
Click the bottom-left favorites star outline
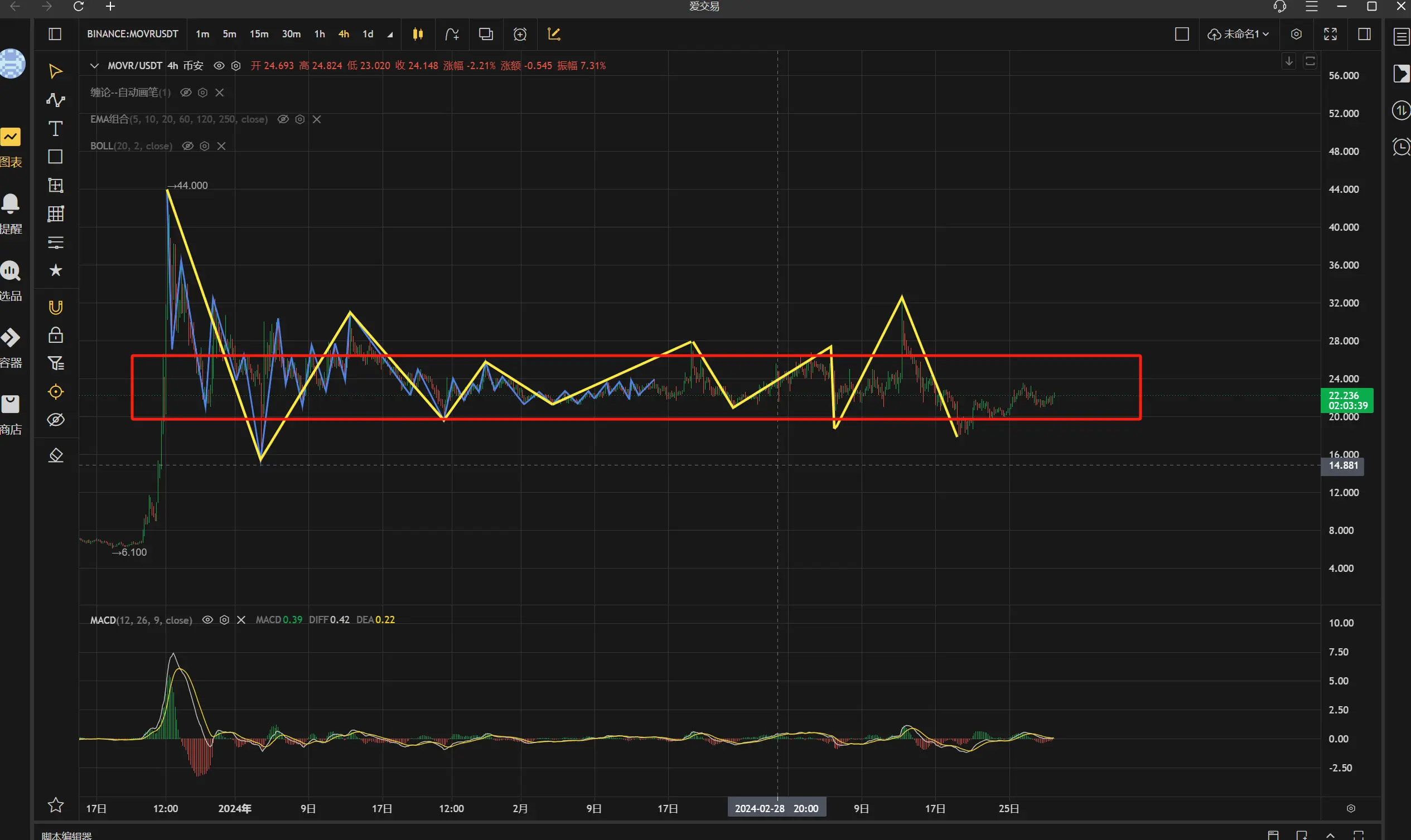click(55, 804)
